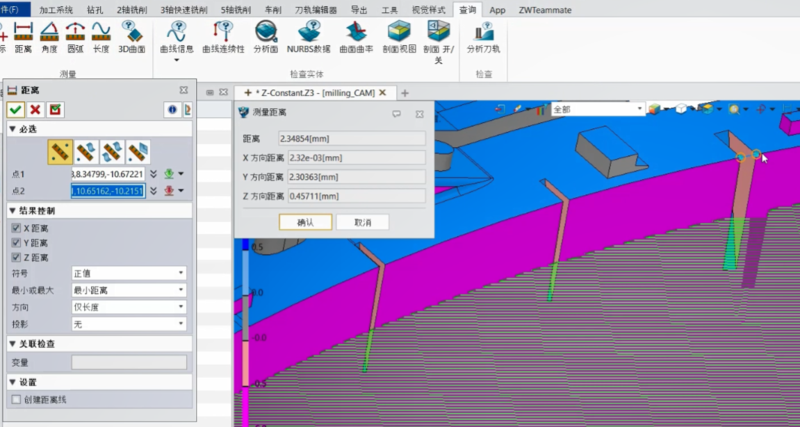This screenshot has width=800, height=427.
Task: Open the 符号 dropdown showing 正值
Action: point(128,273)
